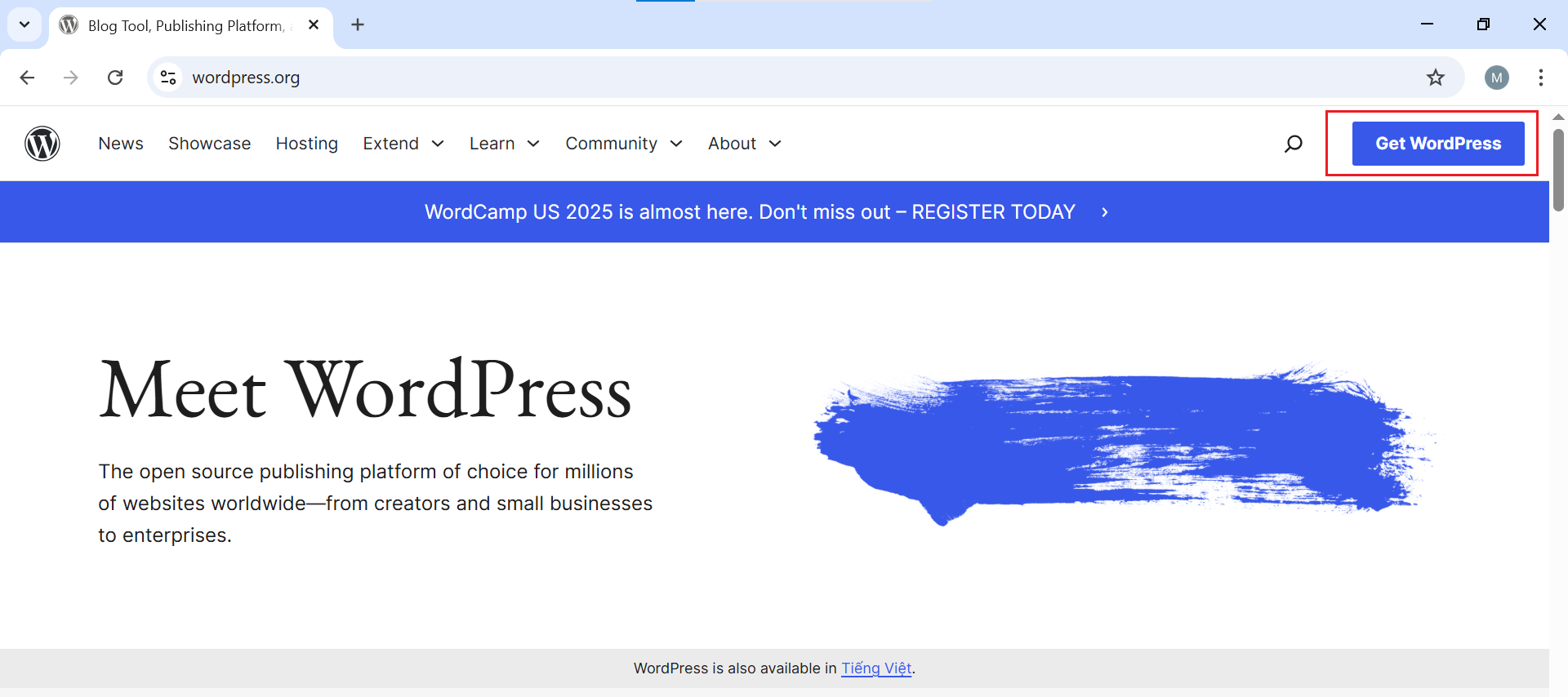Close the Blog Tool tab
1568x697 pixels.
pyautogui.click(x=314, y=25)
